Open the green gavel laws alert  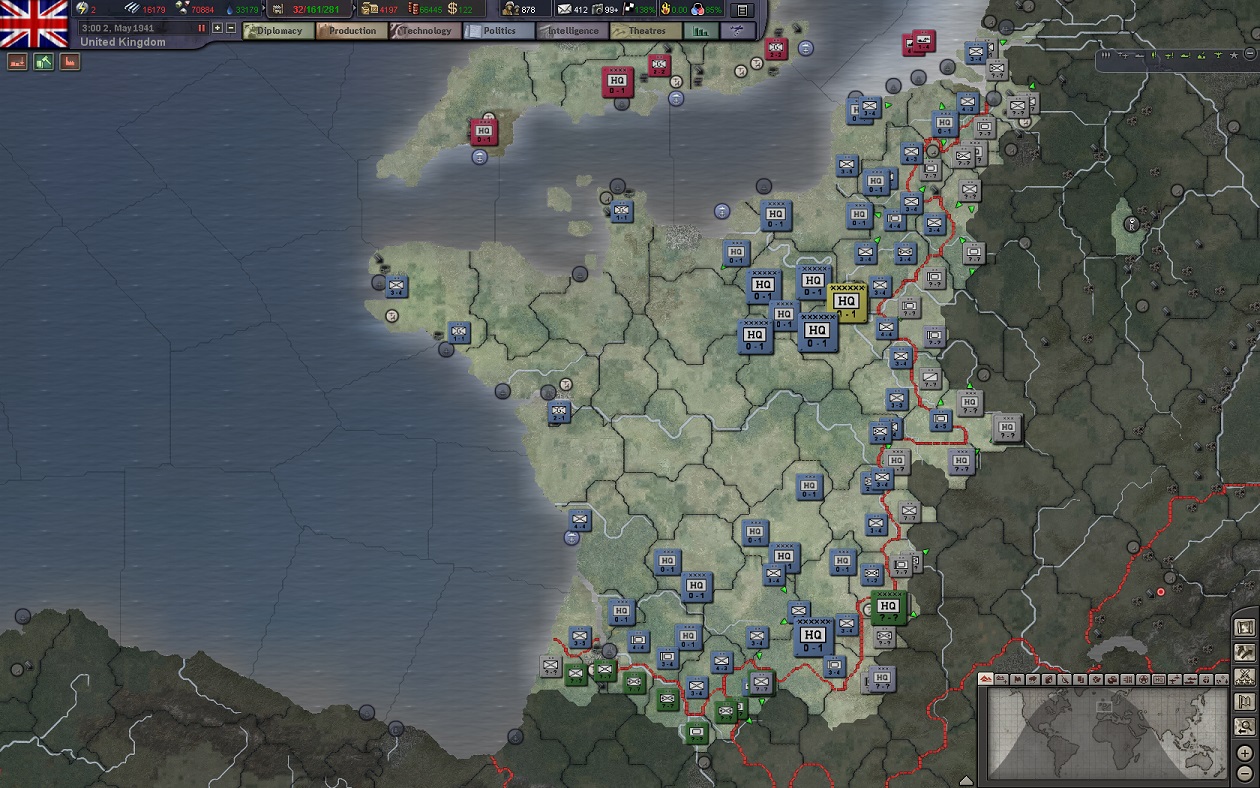coord(43,62)
